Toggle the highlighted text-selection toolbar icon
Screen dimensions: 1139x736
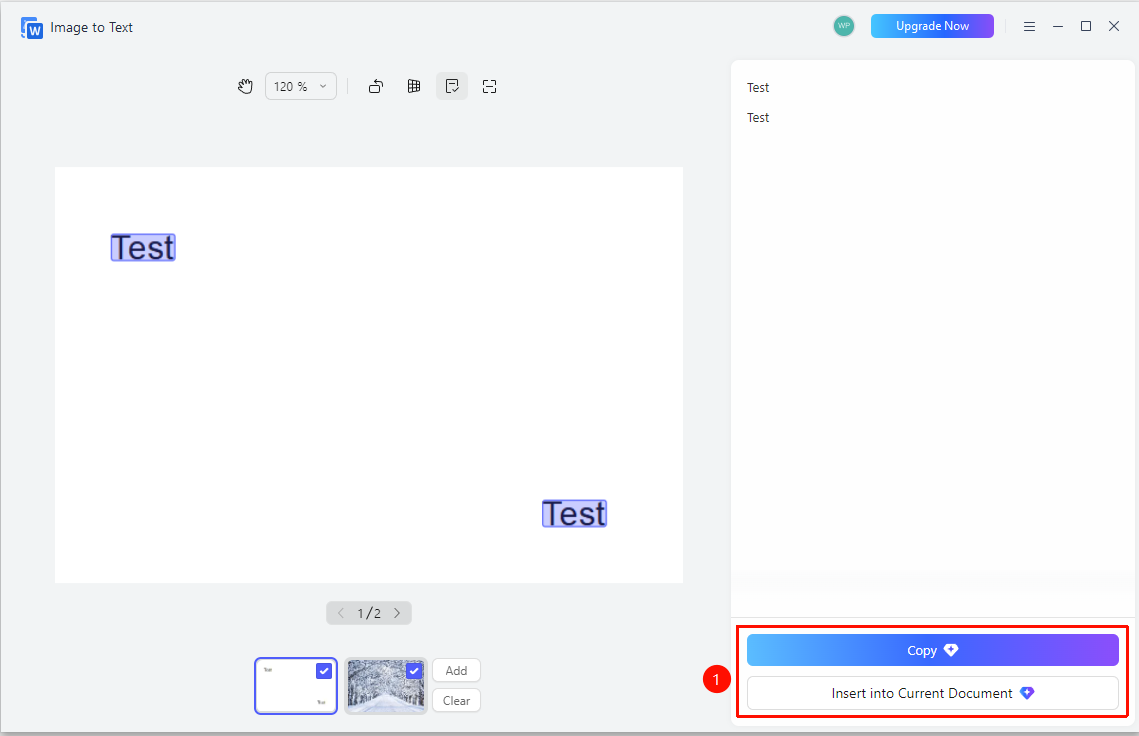point(452,86)
